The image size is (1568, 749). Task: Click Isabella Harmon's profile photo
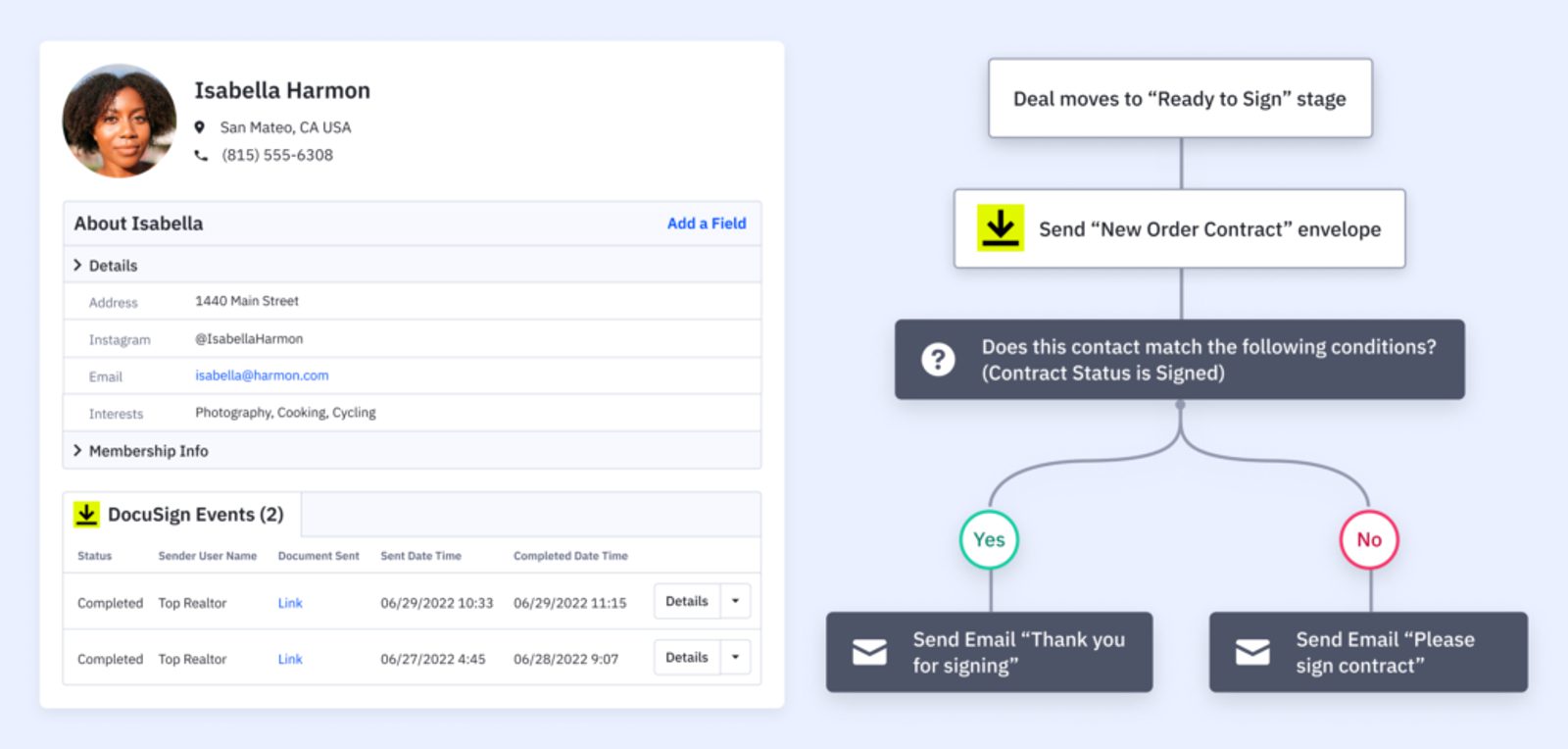click(120, 121)
